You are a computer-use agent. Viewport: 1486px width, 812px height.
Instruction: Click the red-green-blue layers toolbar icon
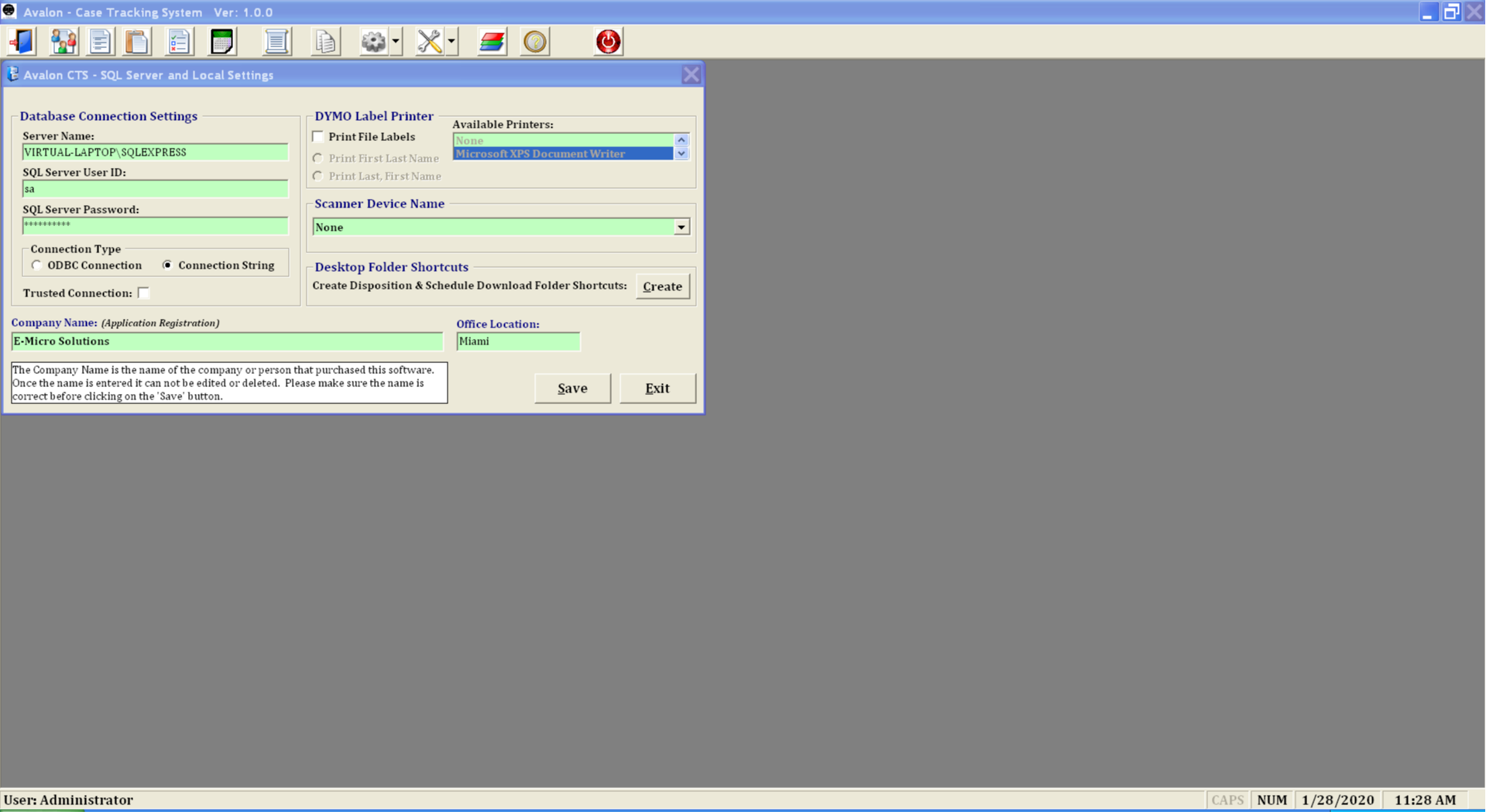coord(492,42)
